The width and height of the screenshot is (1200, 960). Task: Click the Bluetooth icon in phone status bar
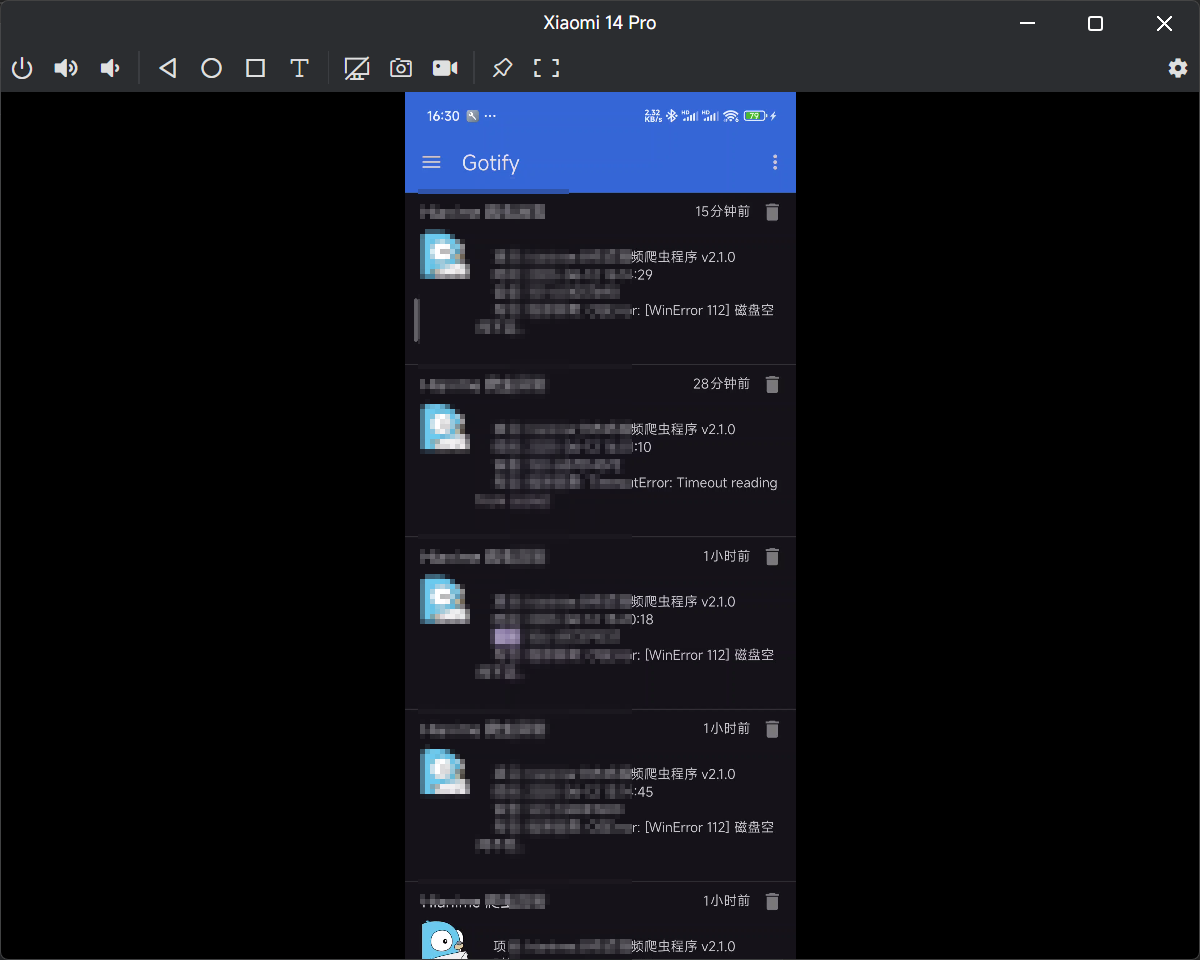tap(672, 116)
